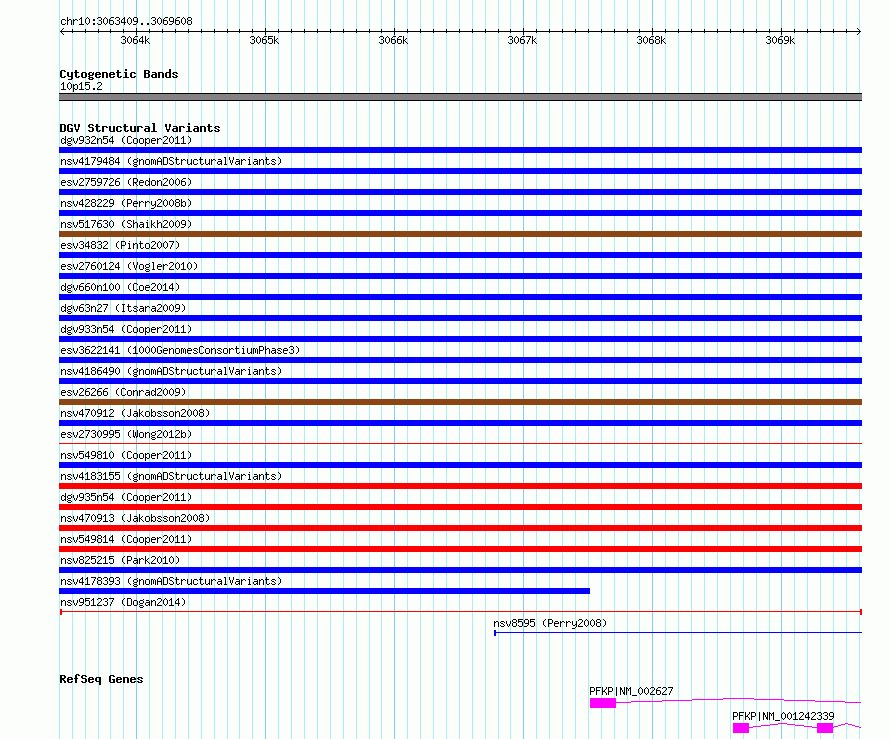The width and height of the screenshot is (890, 739).
Task: Open nsv470912 (Jakobsson2008) label
Action: [x=135, y=413]
